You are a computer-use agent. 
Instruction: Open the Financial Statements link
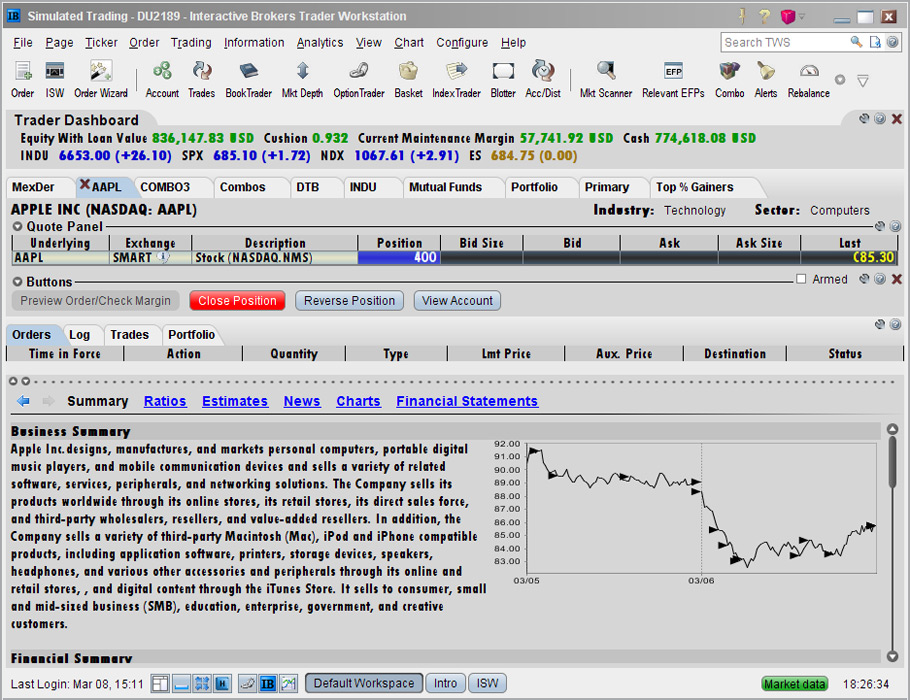pyautogui.click(x=467, y=401)
